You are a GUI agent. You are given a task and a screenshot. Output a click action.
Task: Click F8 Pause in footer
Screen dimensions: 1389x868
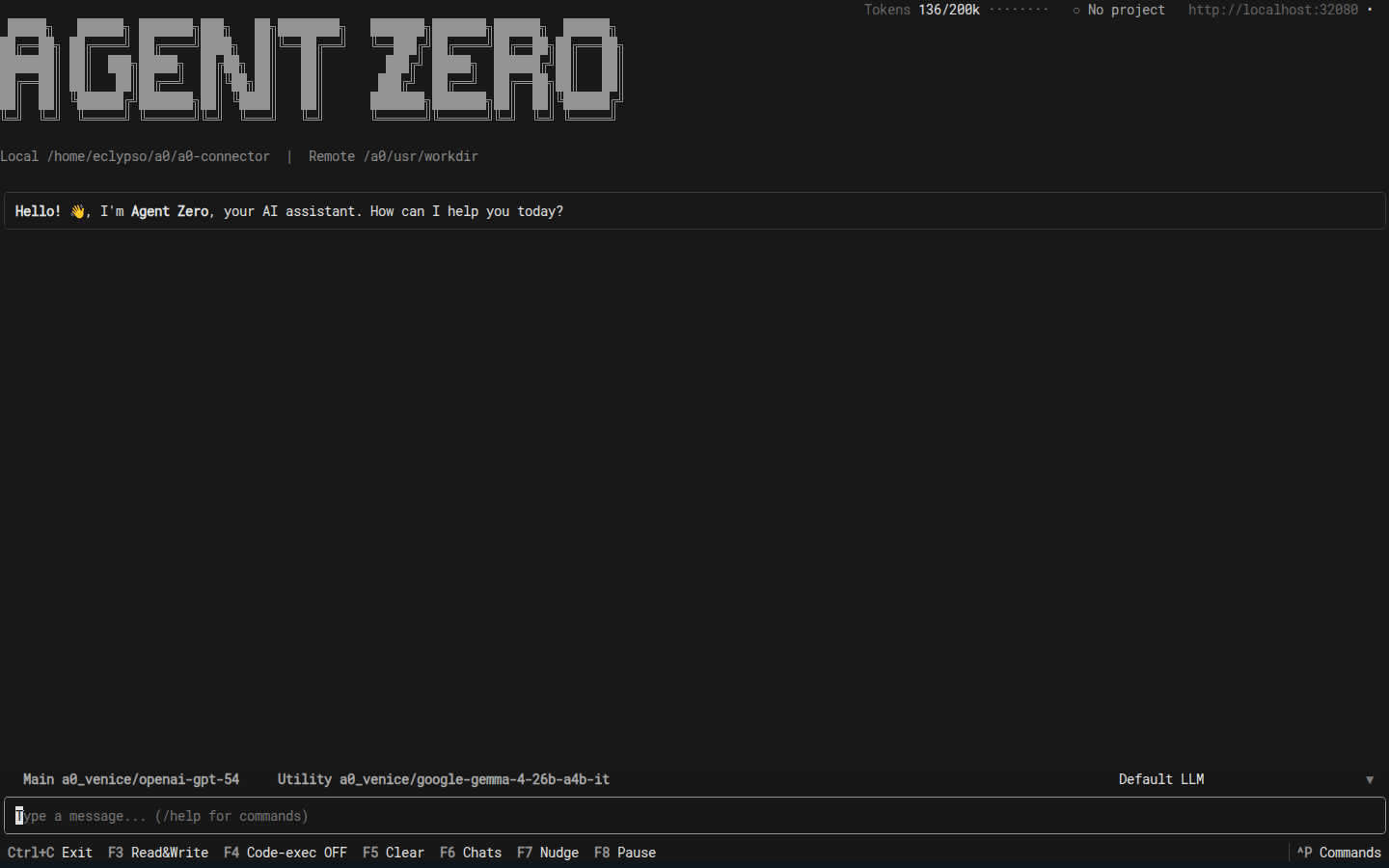click(625, 853)
